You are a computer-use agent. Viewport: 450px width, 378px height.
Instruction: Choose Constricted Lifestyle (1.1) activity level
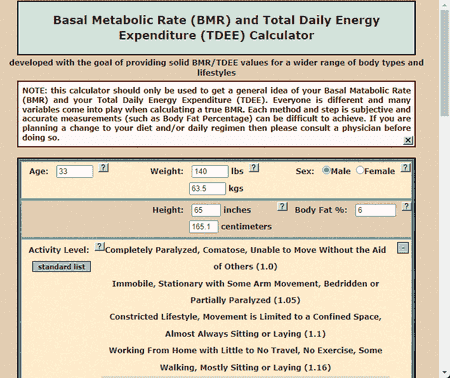click(245, 325)
